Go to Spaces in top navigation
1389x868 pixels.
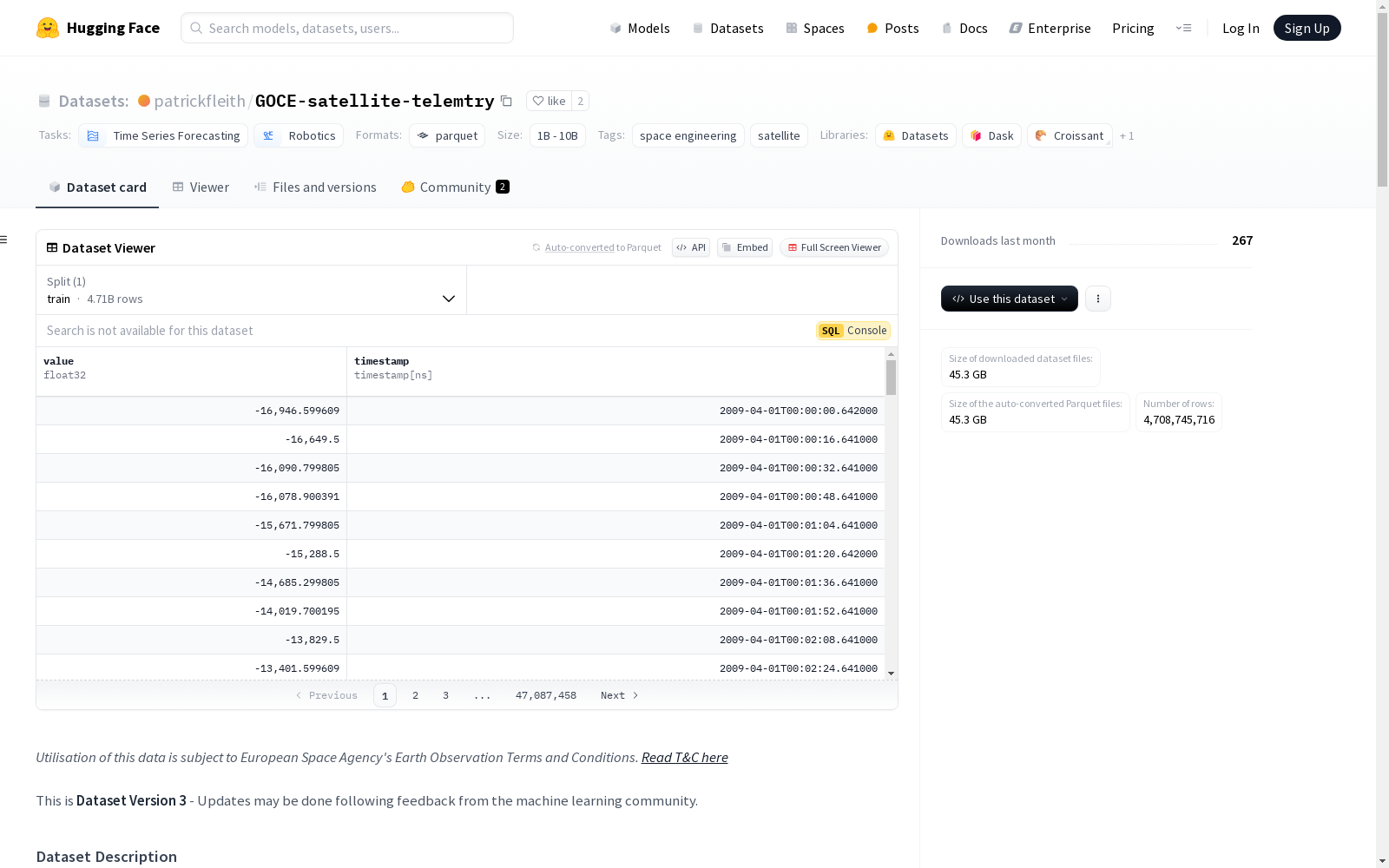click(x=814, y=28)
